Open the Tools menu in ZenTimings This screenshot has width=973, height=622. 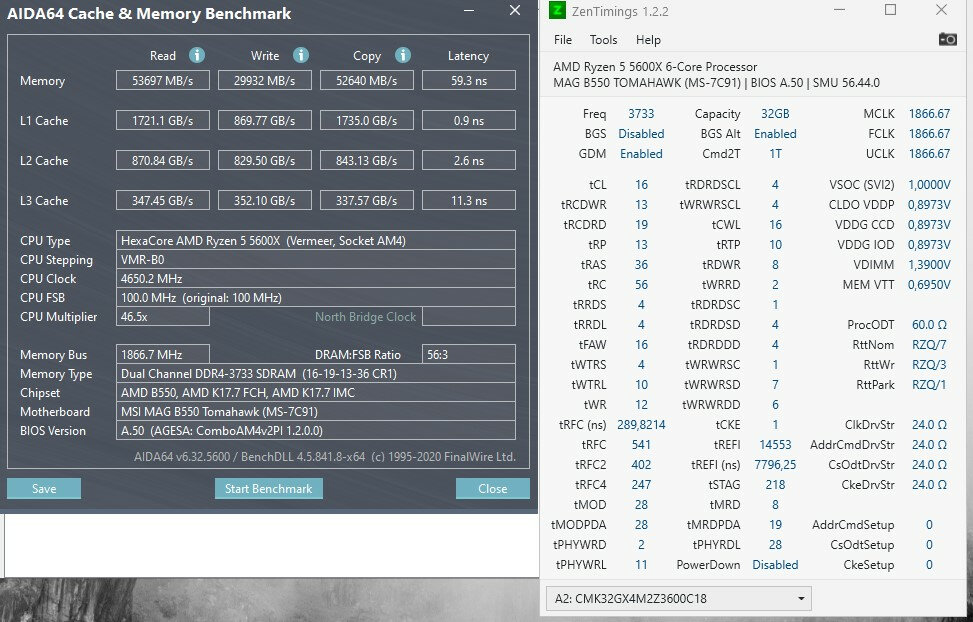coord(603,40)
